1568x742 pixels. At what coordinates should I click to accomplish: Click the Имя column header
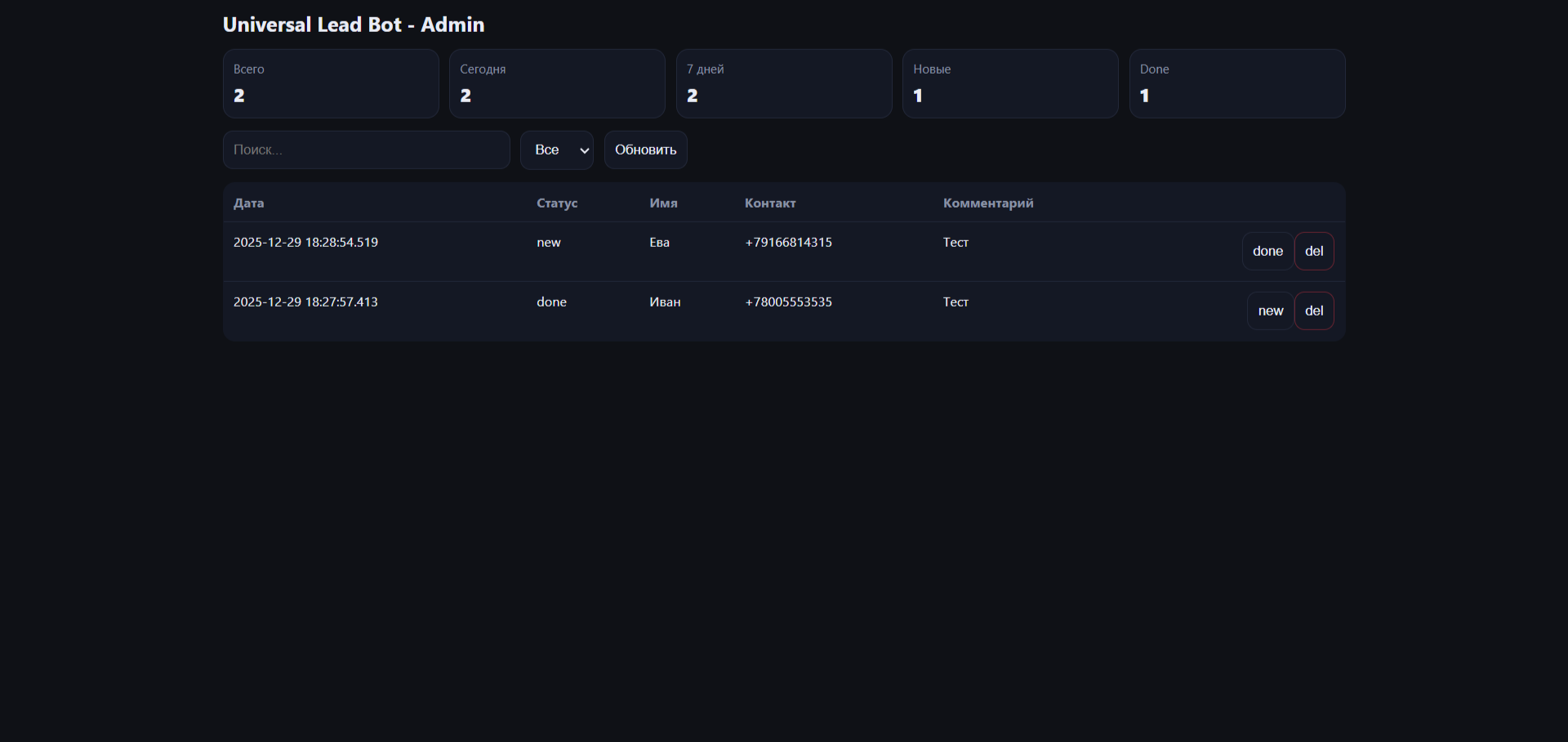click(x=663, y=203)
